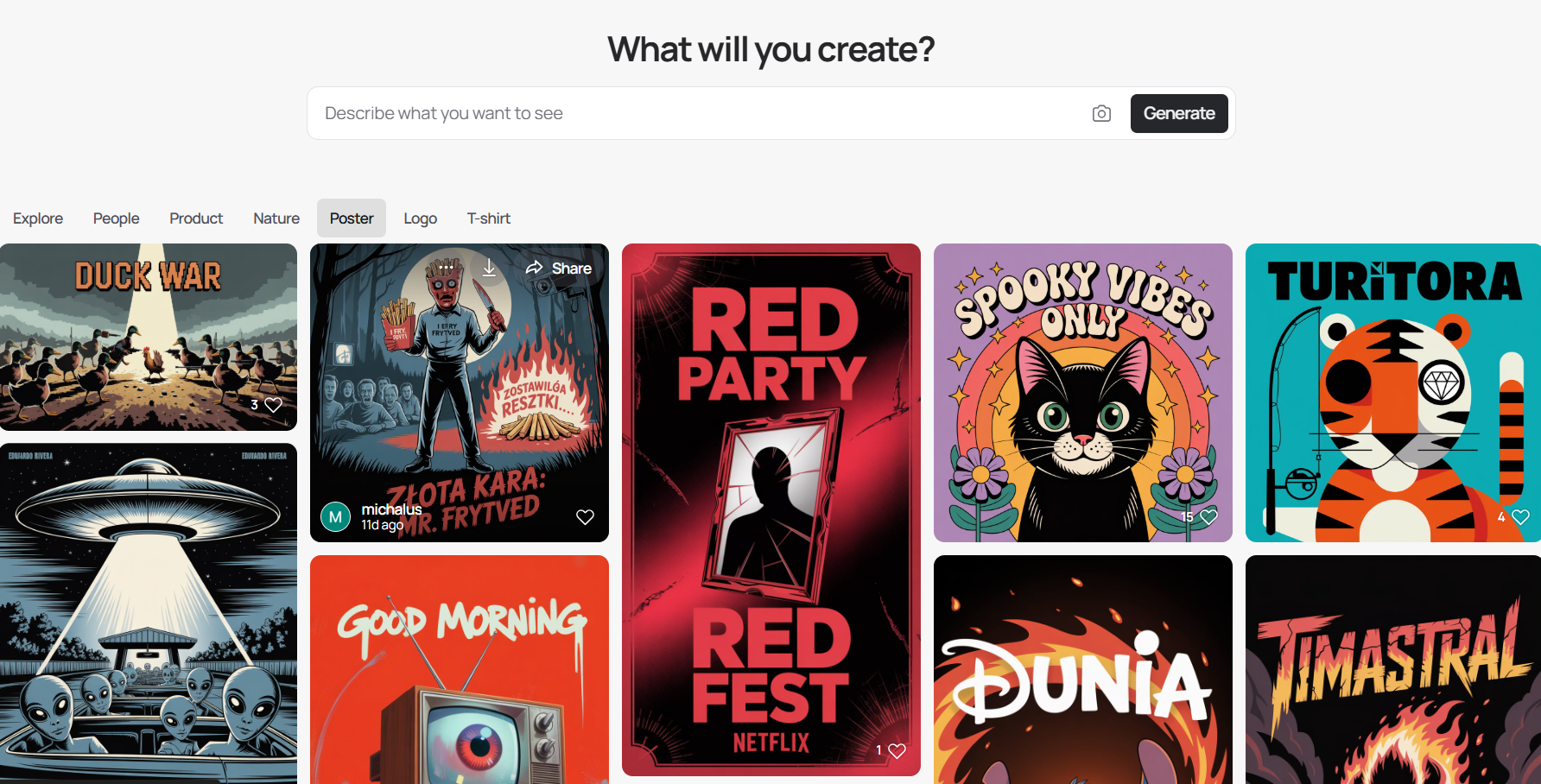Download the Mr. Frytved poster
The image size is (1541, 784).
[489, 268]
